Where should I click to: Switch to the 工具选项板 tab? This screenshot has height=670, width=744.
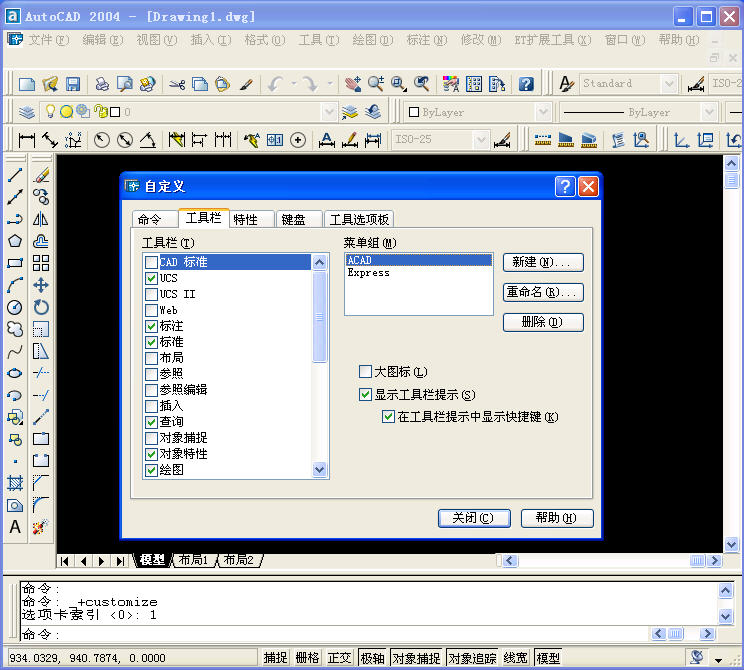pyautogui.click(x=359, y=219)
